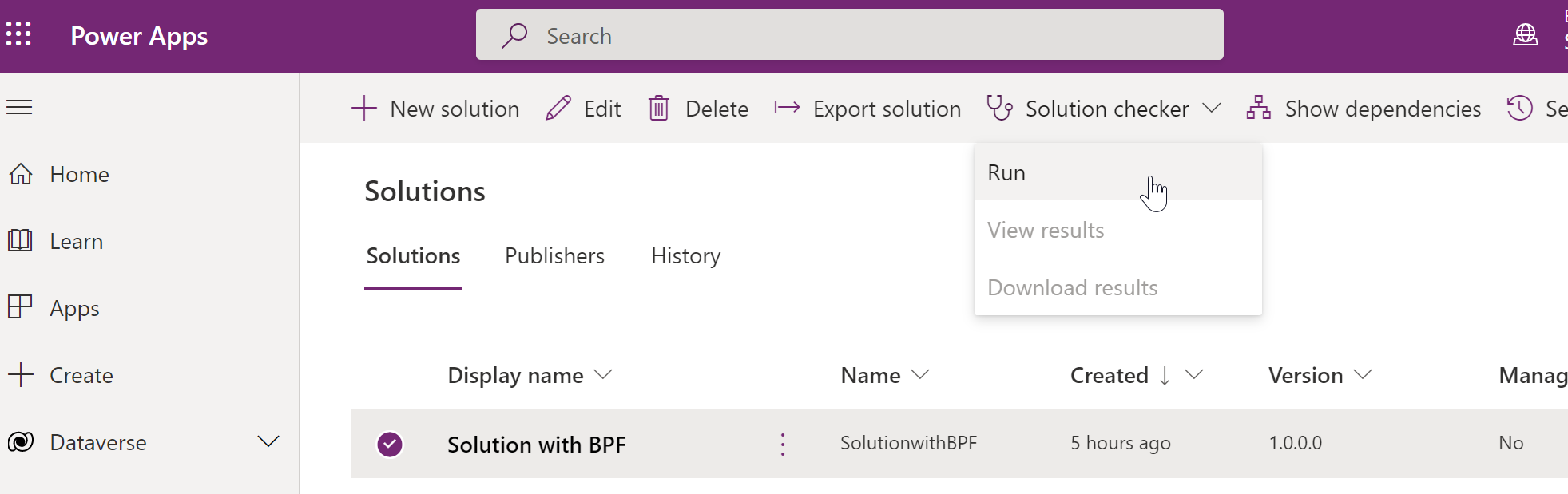Select Run from Solution checker menu

[x=1118, y=172]
